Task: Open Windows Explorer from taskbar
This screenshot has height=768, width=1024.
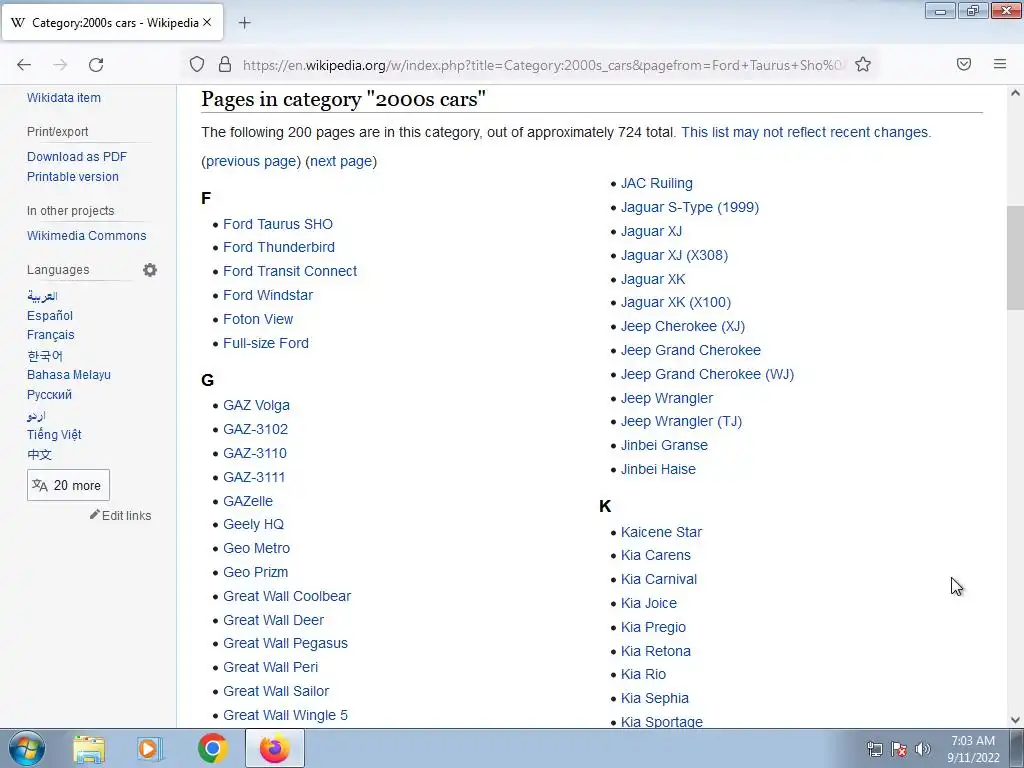Action: [89, 748]
